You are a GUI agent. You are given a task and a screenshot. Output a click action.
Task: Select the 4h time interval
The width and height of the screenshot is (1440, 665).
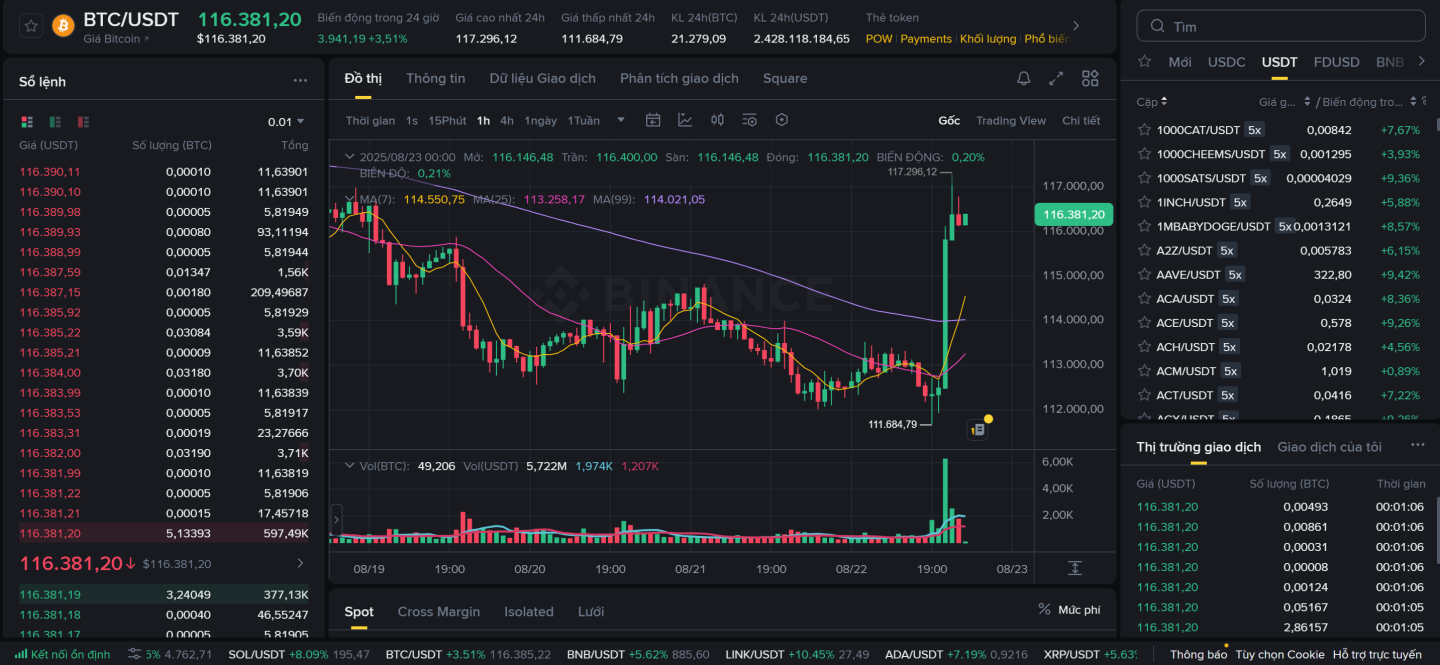coord(507,120)
